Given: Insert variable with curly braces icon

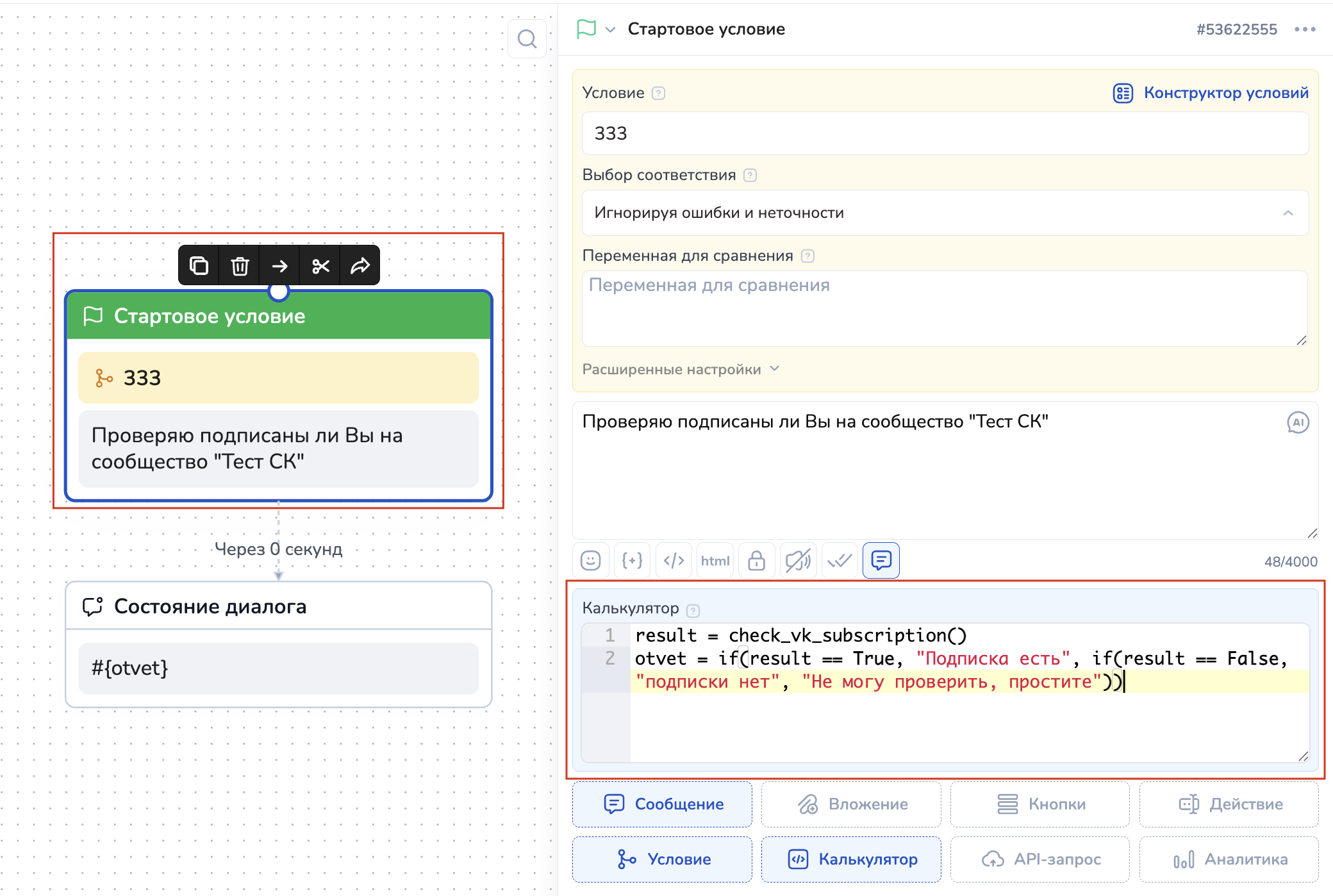Looking at the screenshot, I should click(x=632, y=561).
